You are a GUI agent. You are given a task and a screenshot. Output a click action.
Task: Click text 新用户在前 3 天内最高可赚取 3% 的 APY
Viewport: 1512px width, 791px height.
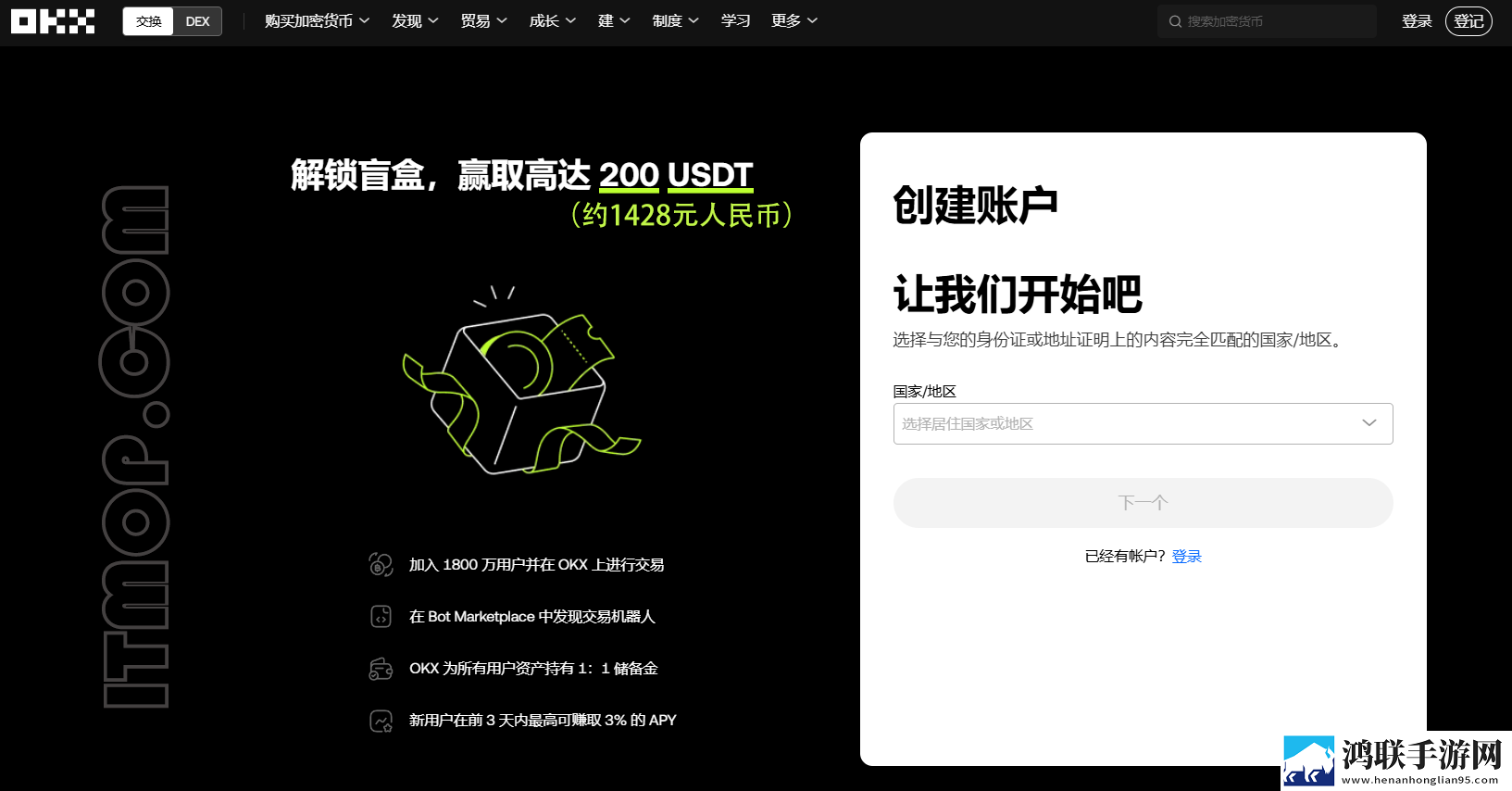tap(543, 721)
